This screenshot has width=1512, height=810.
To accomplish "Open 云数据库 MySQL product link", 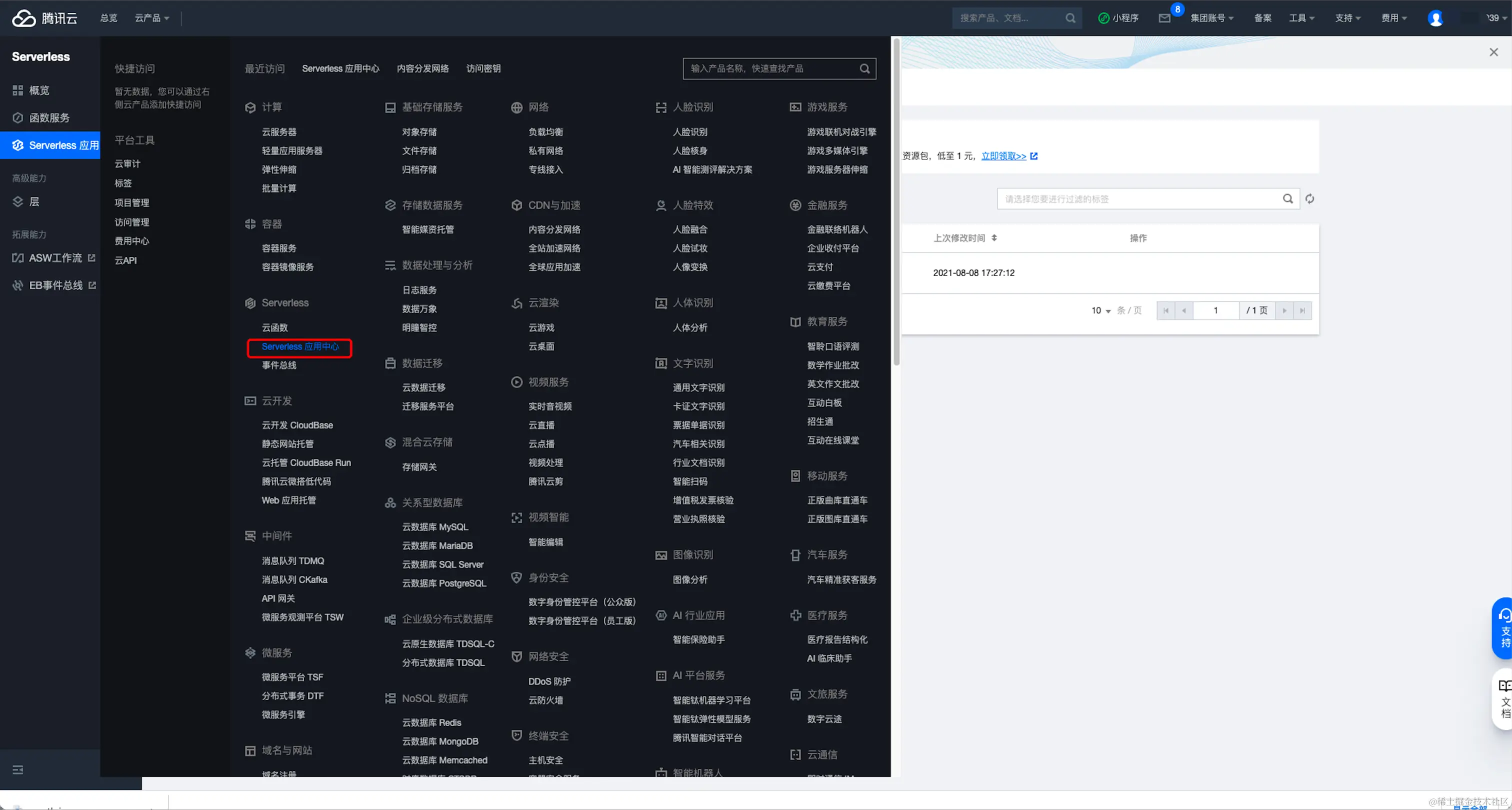I will pos(435,527).
